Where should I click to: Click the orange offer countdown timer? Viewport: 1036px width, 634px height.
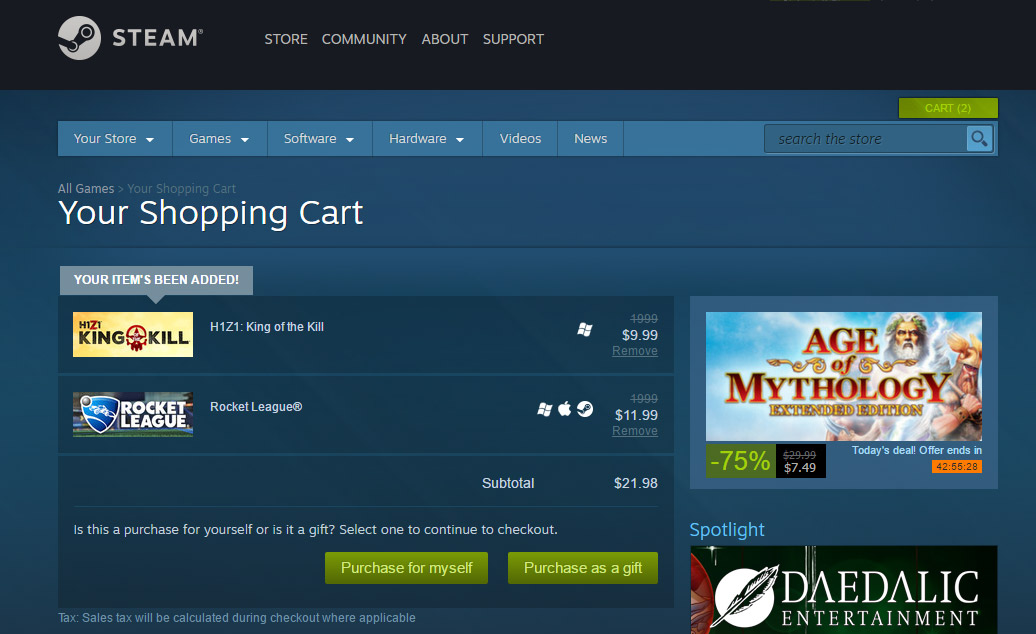pos(957,466)
